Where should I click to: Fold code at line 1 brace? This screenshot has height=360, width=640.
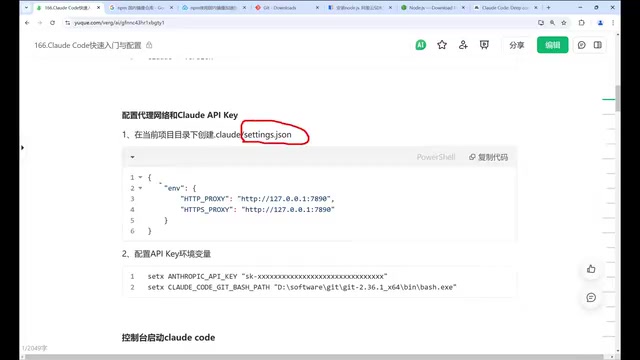coord(140,177)
